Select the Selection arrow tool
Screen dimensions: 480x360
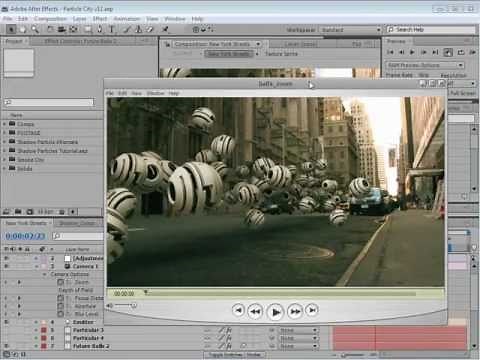click(11, 29)
